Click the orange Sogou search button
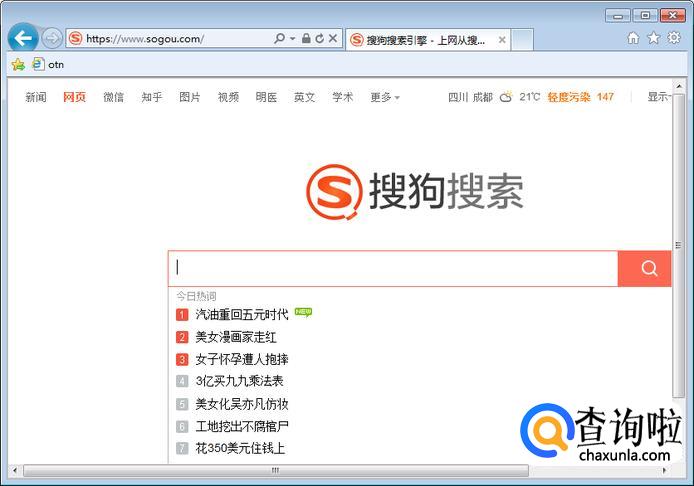Screen dimensions: 694x486 (649, 268)
